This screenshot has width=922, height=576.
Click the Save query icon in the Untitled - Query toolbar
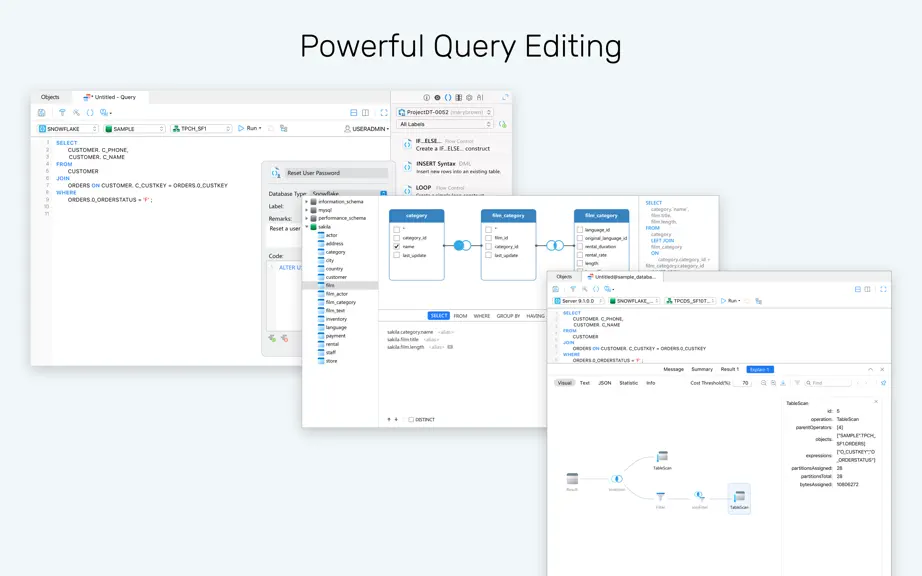42,112
